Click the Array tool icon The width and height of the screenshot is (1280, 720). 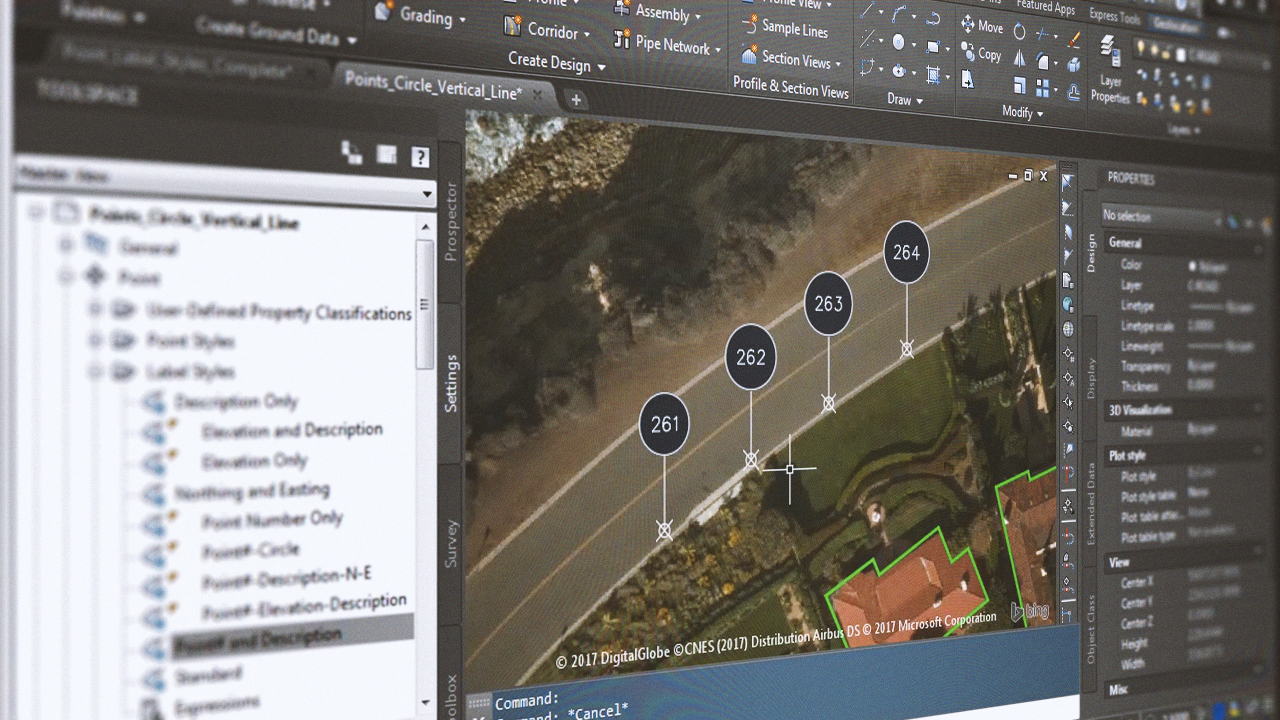click(x=1045, y=89)
